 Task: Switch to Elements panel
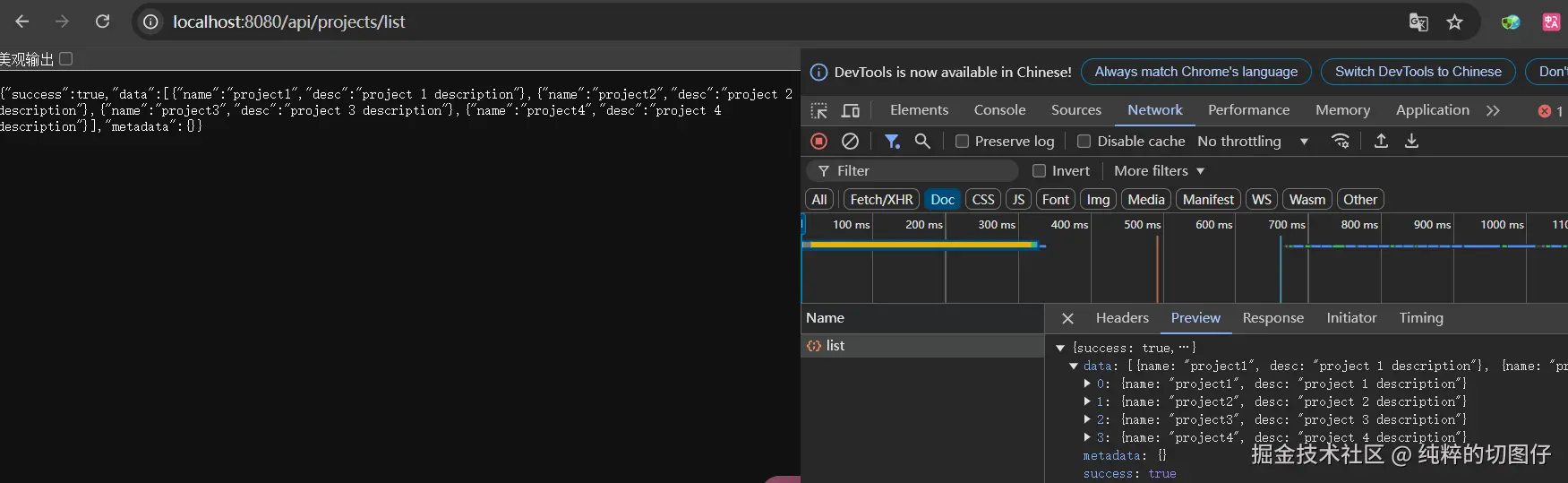(x=919, y=110)
